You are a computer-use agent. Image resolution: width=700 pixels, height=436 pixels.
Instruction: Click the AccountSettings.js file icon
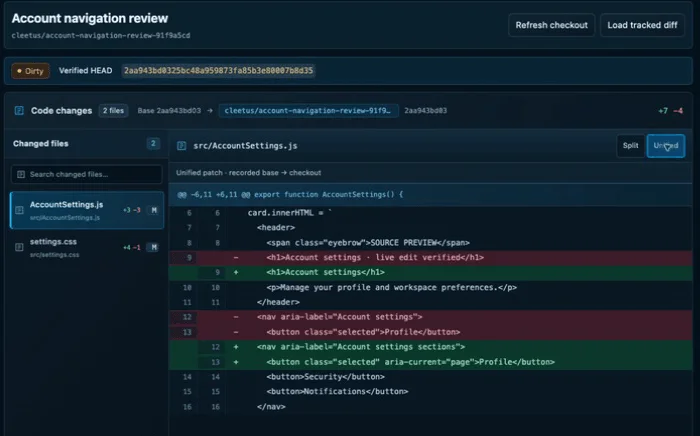click(x=19, y=210)
